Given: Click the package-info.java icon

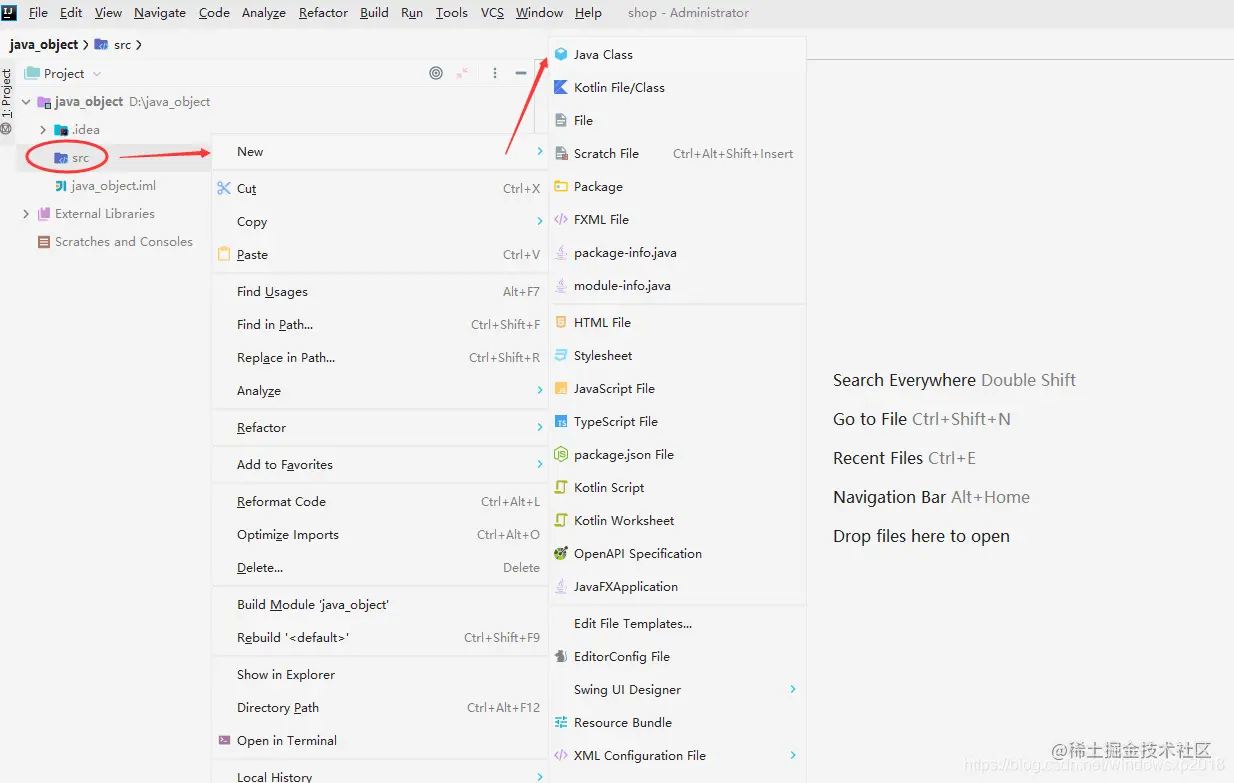Looking at the screenshot, I should click(x=561, y=253).
